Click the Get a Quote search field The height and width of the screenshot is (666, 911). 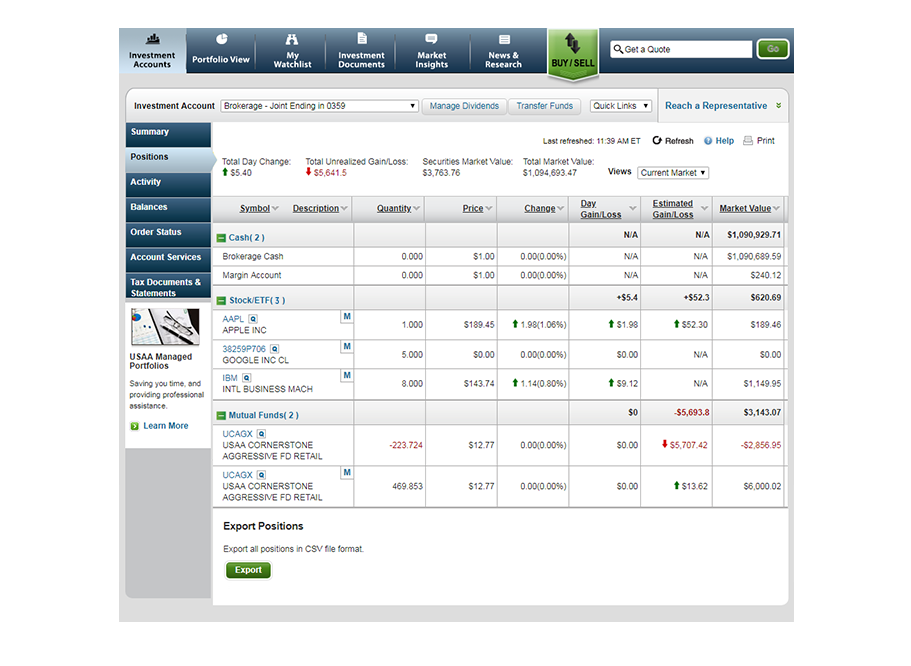click(681, 49)
